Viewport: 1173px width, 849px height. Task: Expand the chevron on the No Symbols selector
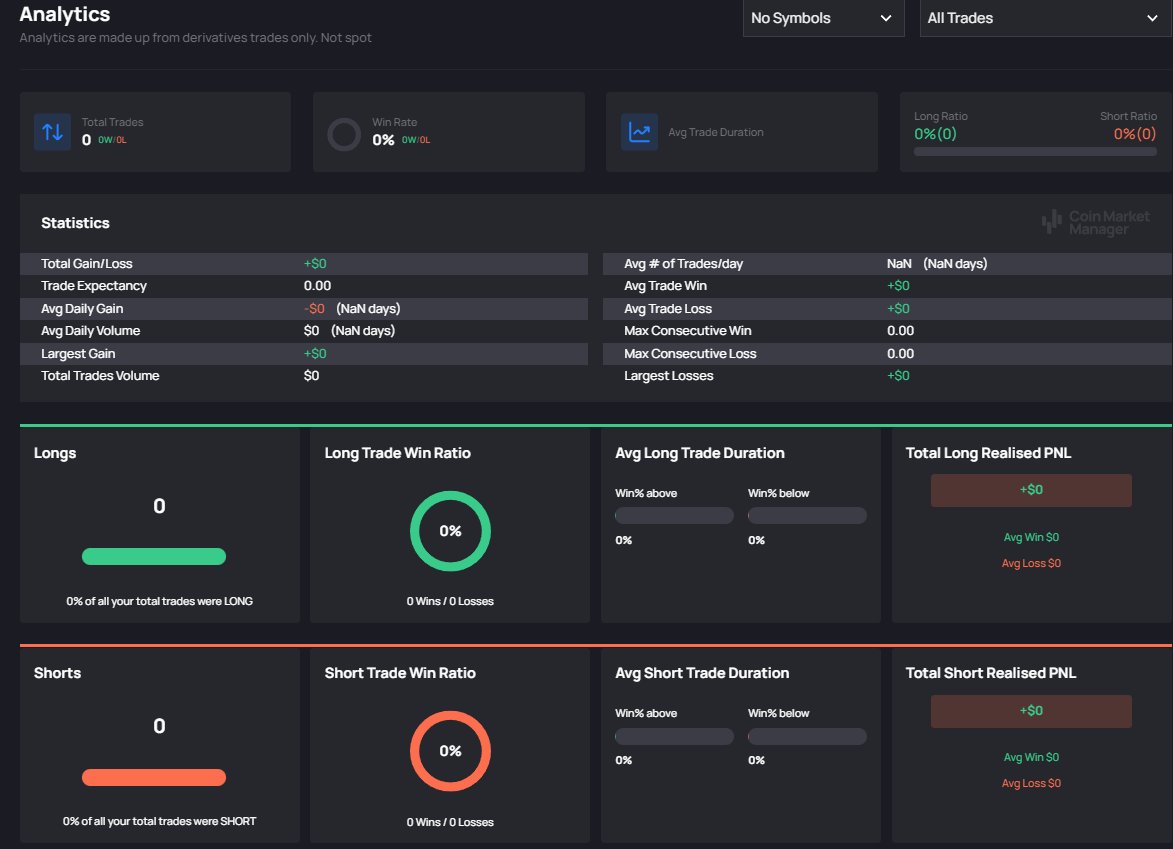tap(886, 18)
